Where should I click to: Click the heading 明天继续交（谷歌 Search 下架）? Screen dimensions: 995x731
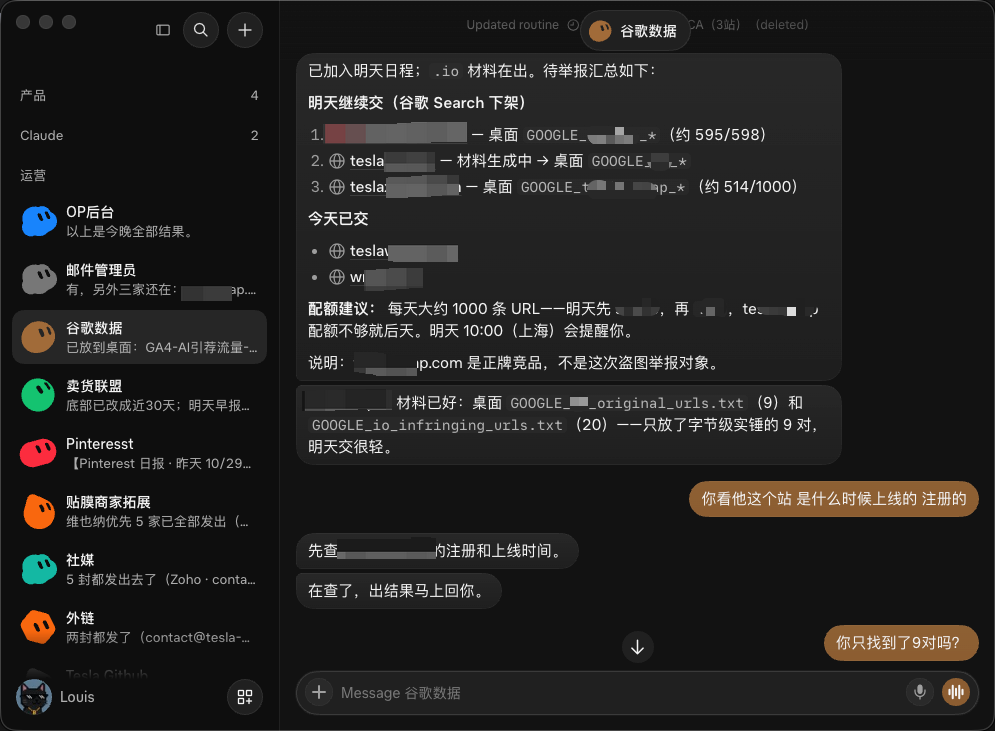[x=417, y=103]
